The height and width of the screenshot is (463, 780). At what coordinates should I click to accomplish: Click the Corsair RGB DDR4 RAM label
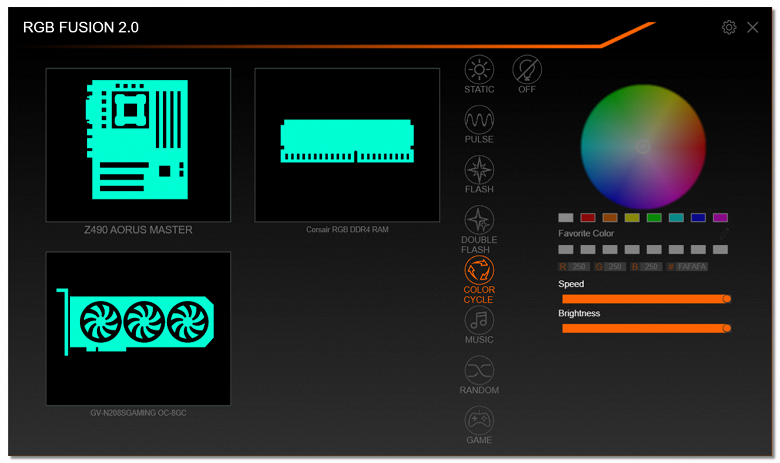click(x=347, y=229)
